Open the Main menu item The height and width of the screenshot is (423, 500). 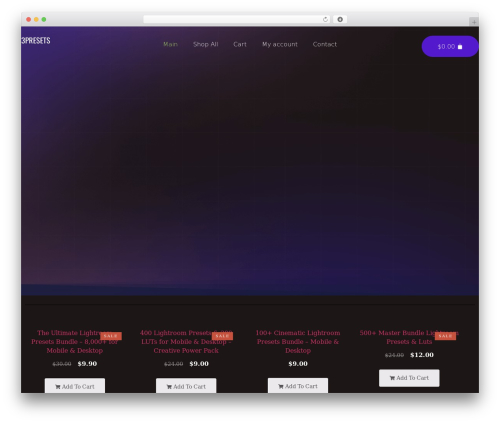pos(170,44)
